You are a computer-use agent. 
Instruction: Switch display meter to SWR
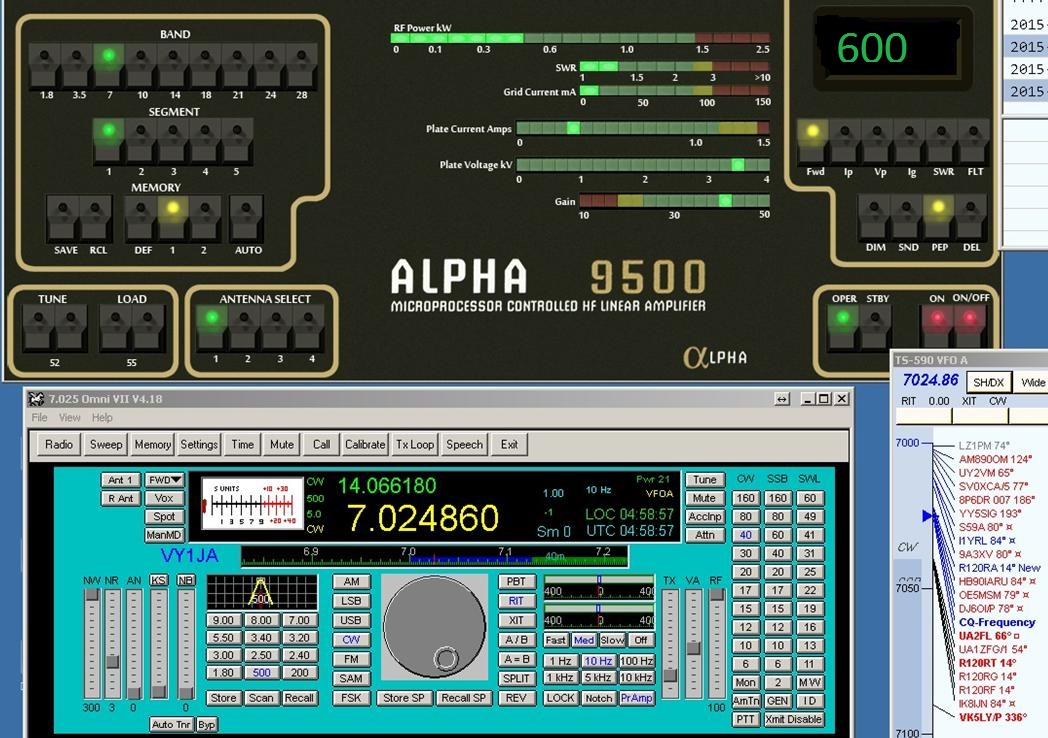click(942, 140)
